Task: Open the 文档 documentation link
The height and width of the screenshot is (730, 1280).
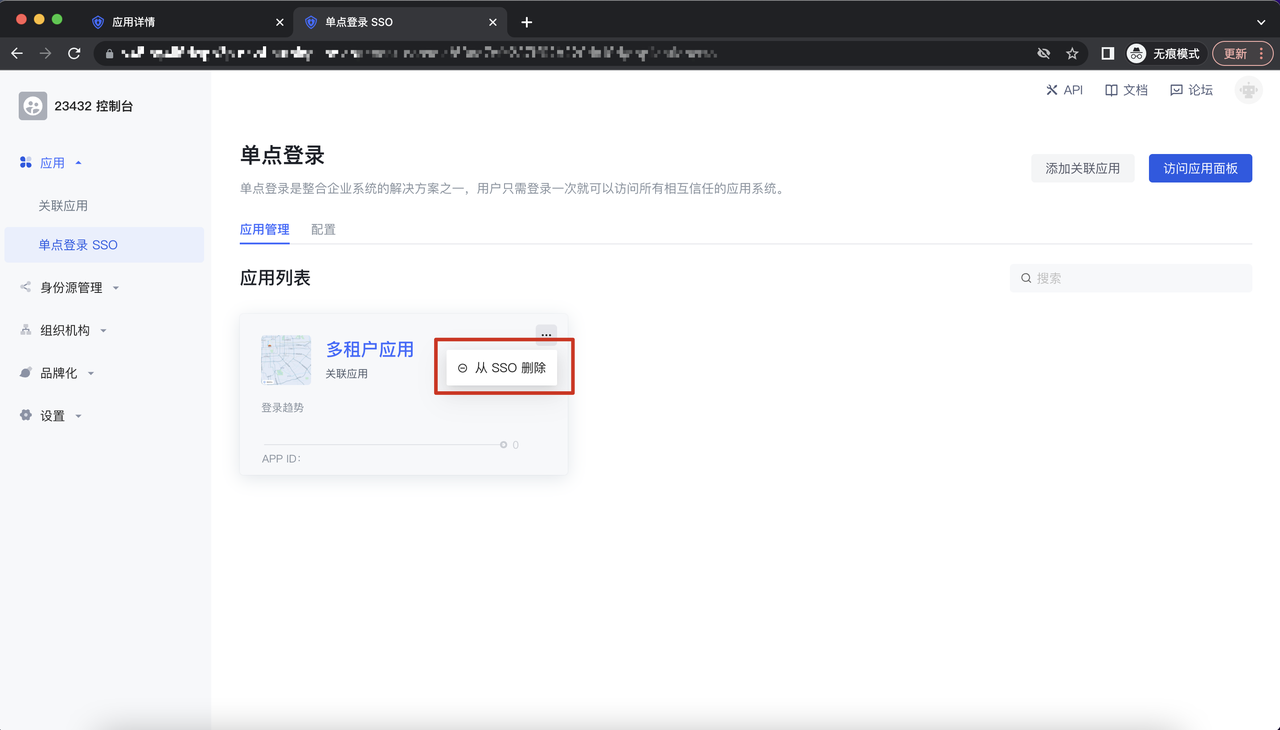Action: point(1126,90)
